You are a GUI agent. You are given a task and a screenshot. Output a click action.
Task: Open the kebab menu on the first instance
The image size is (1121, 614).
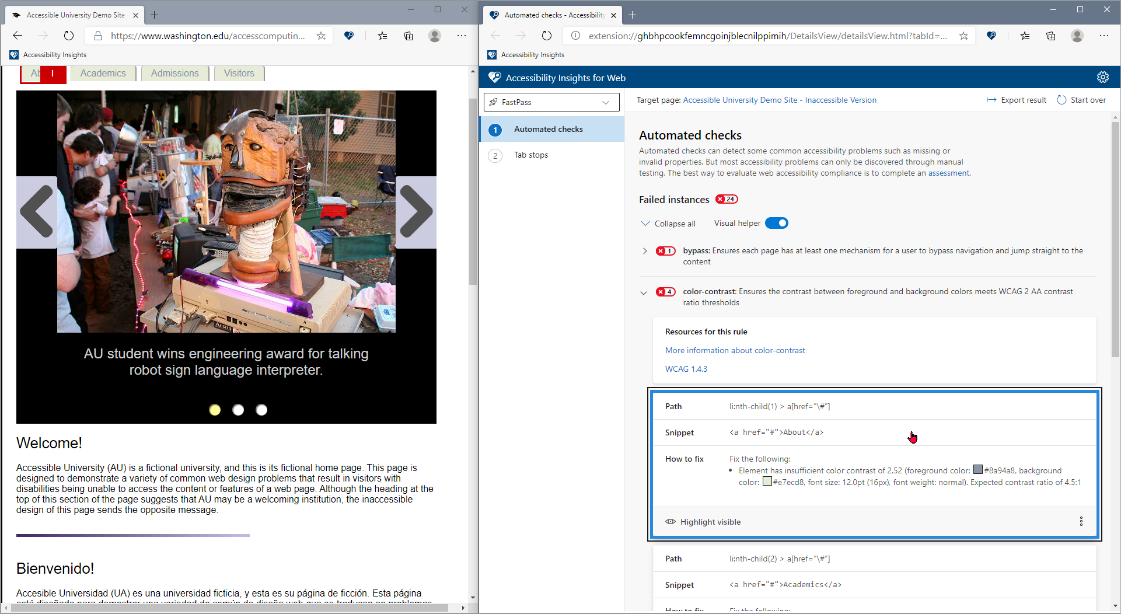pyautogui.click(x=1080, y=521)
